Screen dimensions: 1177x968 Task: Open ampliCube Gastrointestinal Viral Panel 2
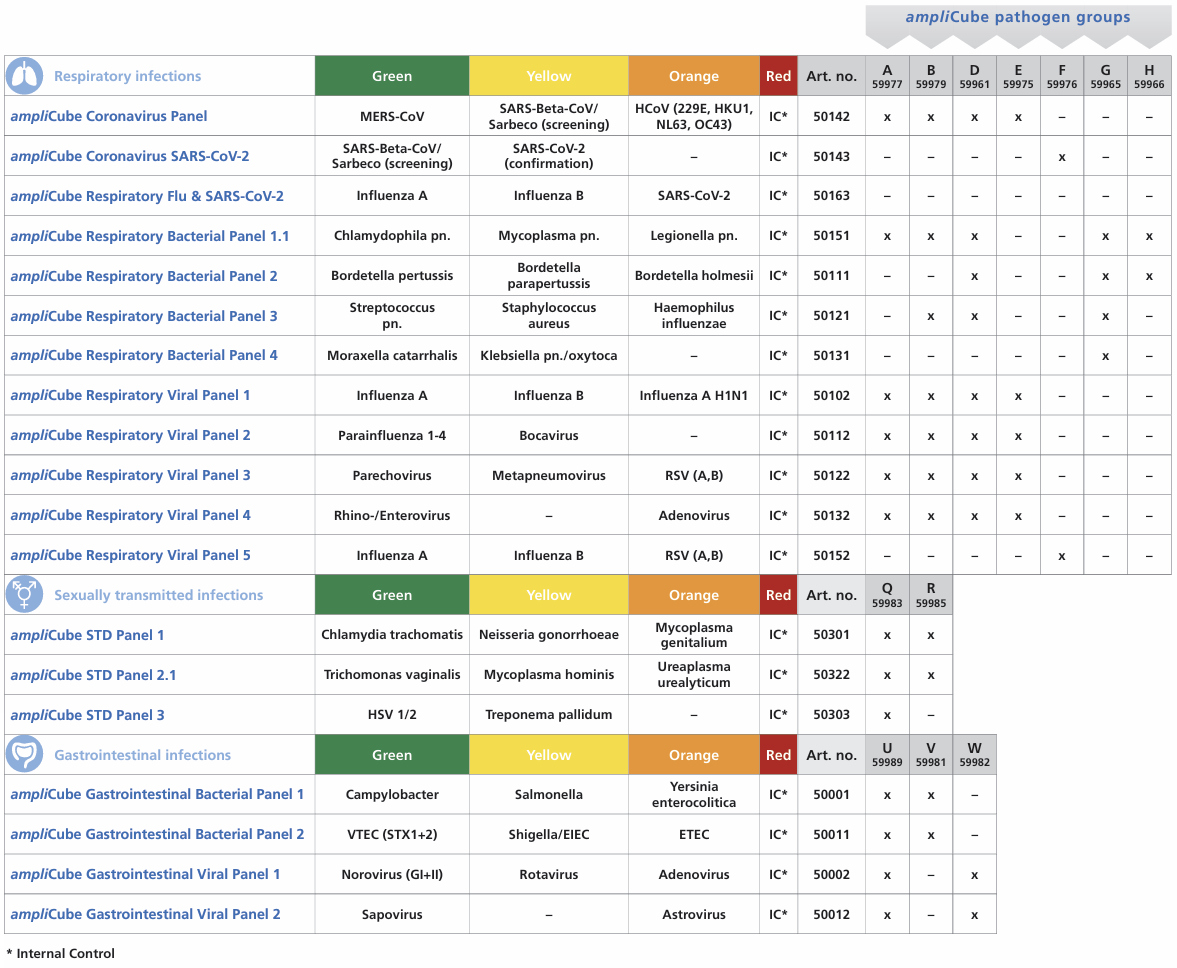tap(145, 914)
